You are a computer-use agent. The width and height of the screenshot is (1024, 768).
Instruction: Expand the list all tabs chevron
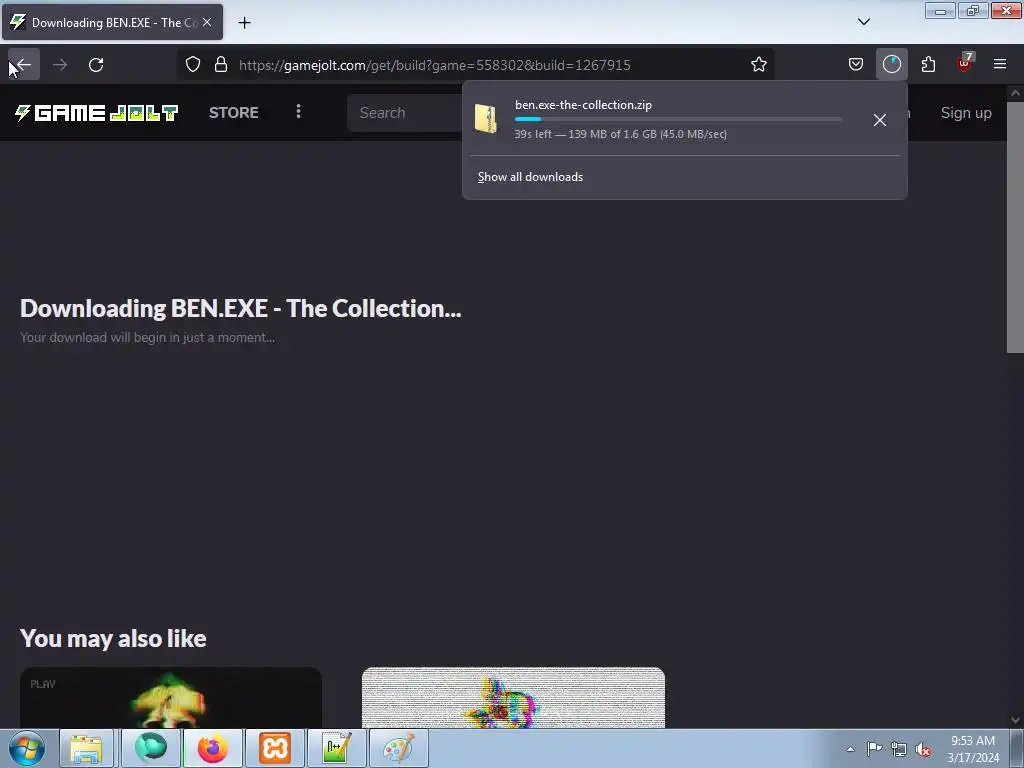863,22
